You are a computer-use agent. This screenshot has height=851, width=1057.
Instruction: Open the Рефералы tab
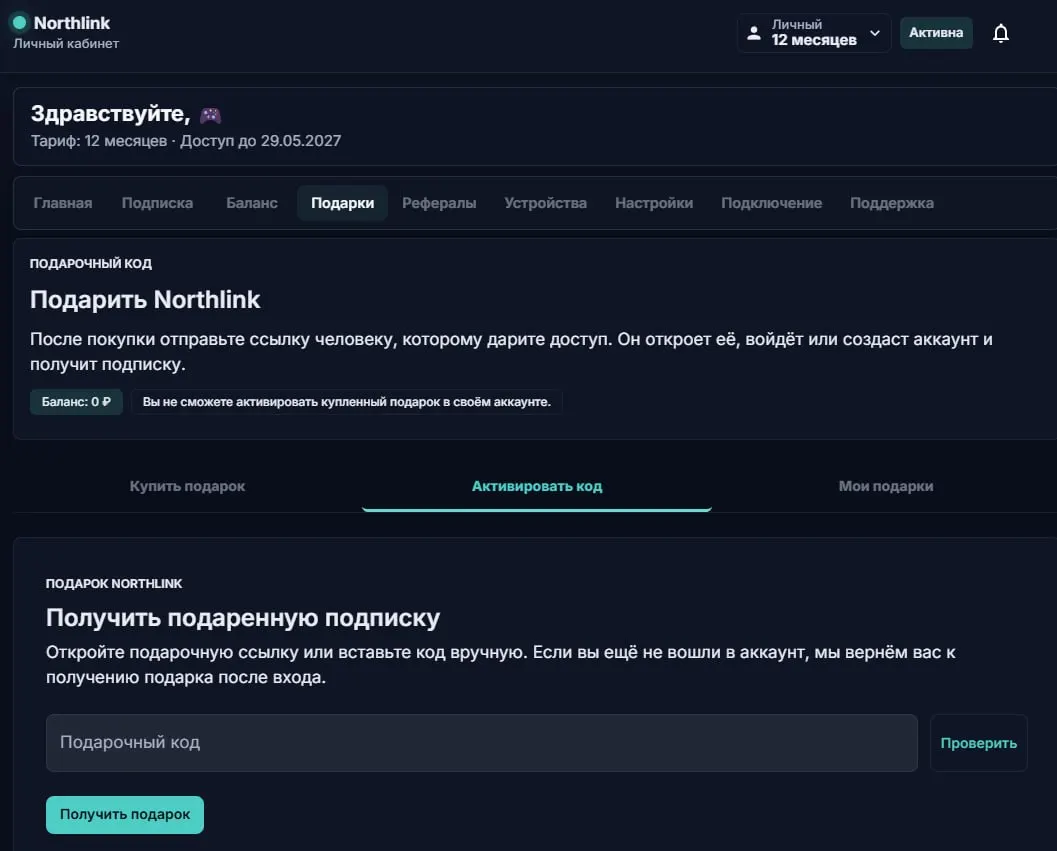439,203
